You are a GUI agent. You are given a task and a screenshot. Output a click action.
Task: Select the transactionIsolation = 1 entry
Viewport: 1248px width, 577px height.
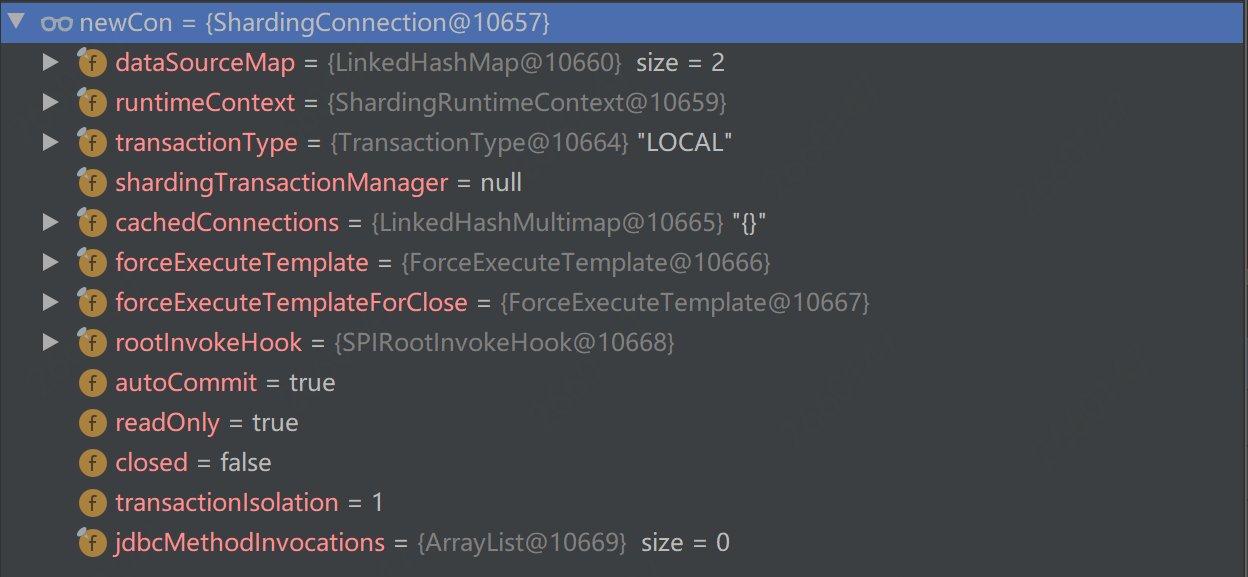click(x=248, y=503)
